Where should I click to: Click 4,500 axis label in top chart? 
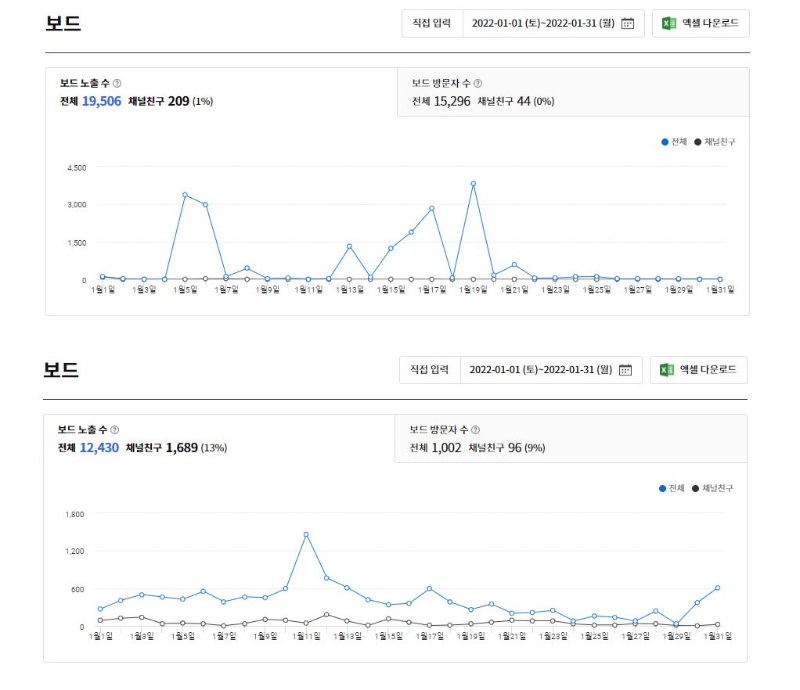pyautogui.click(x=77, y=168)
